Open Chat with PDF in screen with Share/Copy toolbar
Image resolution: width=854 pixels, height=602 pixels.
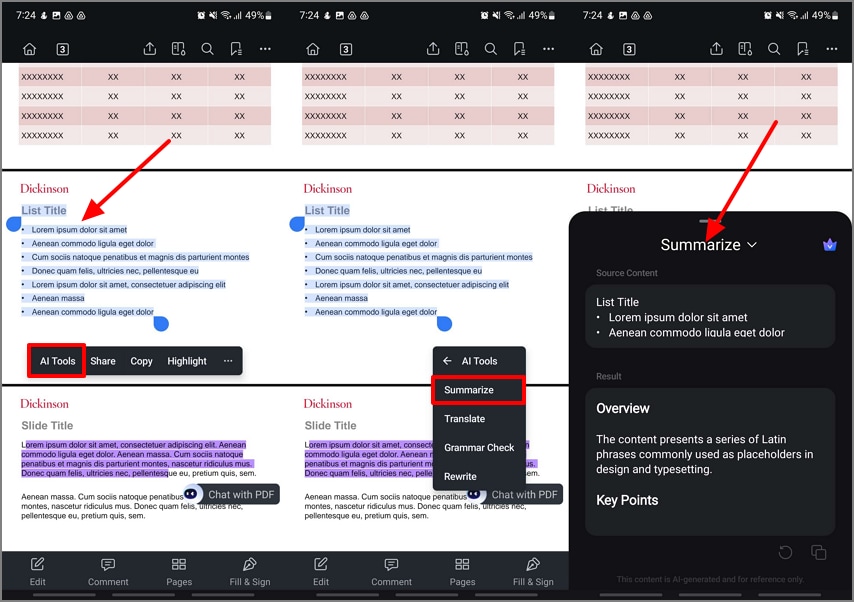click(233, 494)
